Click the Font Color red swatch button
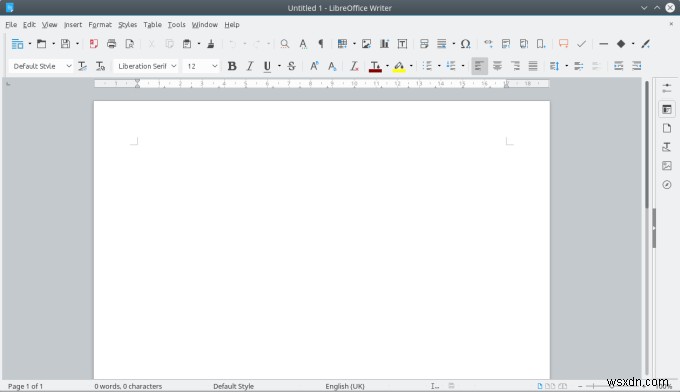Image resolution: width=680 pixels, height=392 pixels. pyautogui.click(x=375, y=66)
